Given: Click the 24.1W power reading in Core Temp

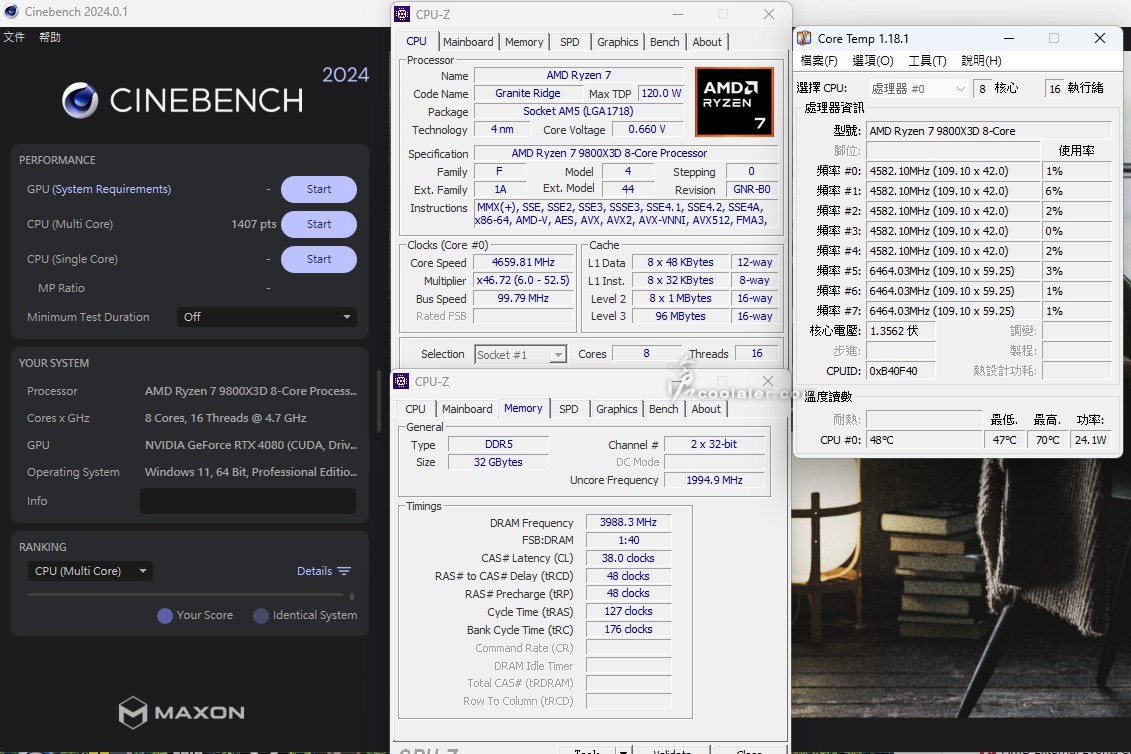Looking at the screenshot, I should coord(1090,439).
